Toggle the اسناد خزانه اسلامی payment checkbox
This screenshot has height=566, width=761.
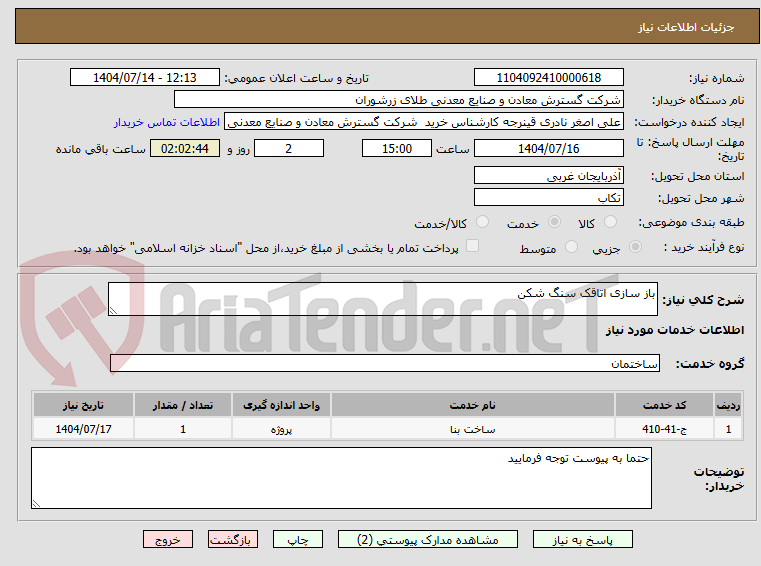pyautogui.click(x=472, y=246)
